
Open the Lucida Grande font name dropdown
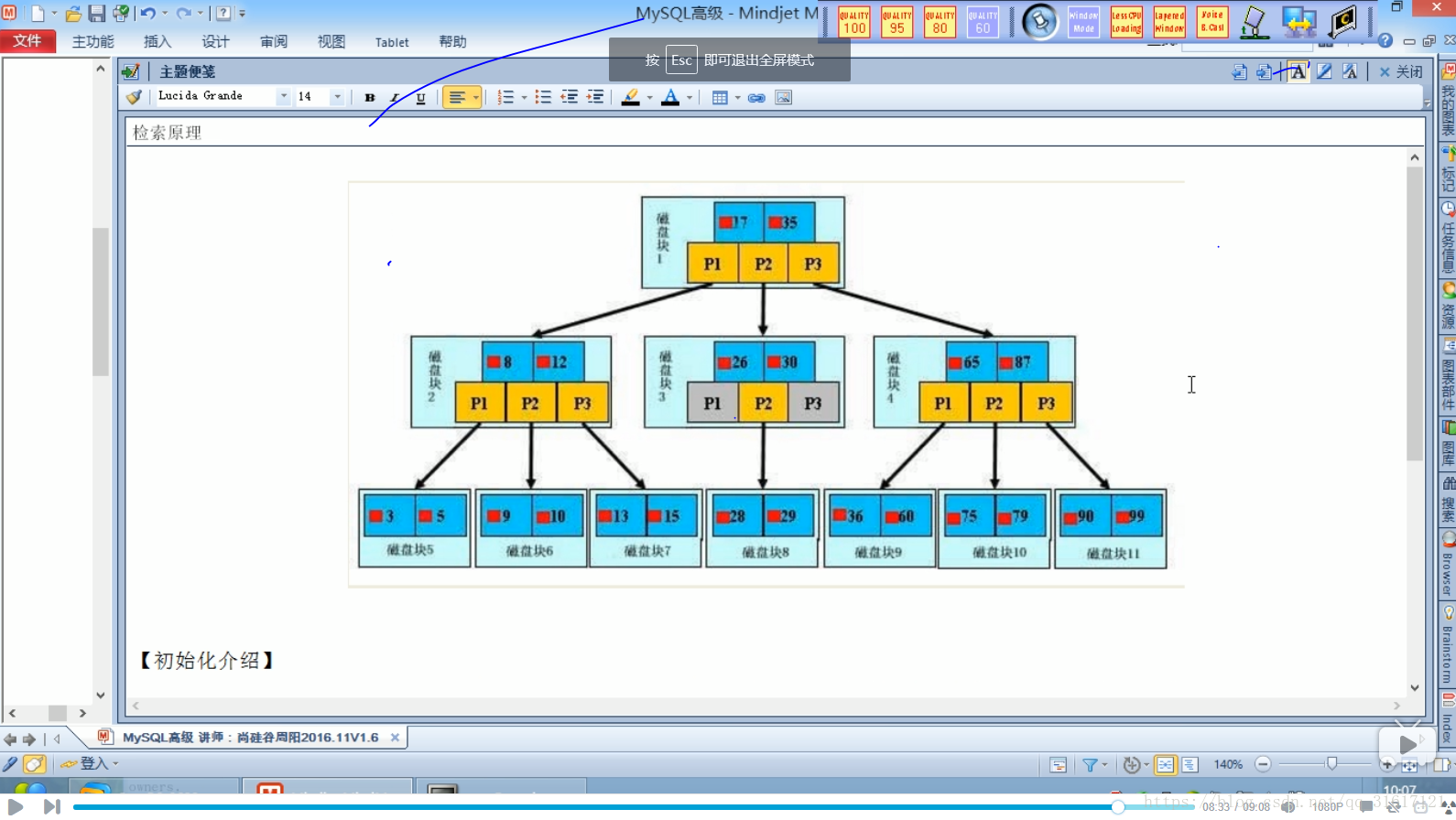point(283,97)
